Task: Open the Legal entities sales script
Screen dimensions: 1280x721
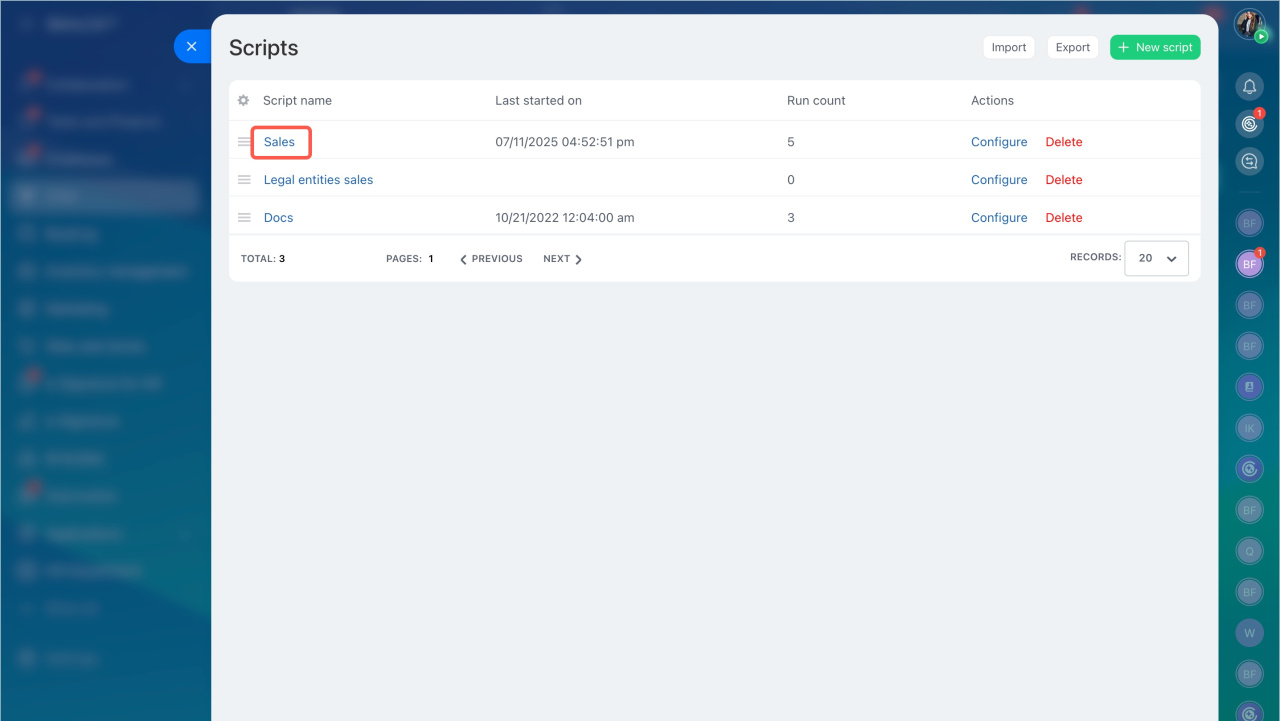Action: (x=318, y=180)
